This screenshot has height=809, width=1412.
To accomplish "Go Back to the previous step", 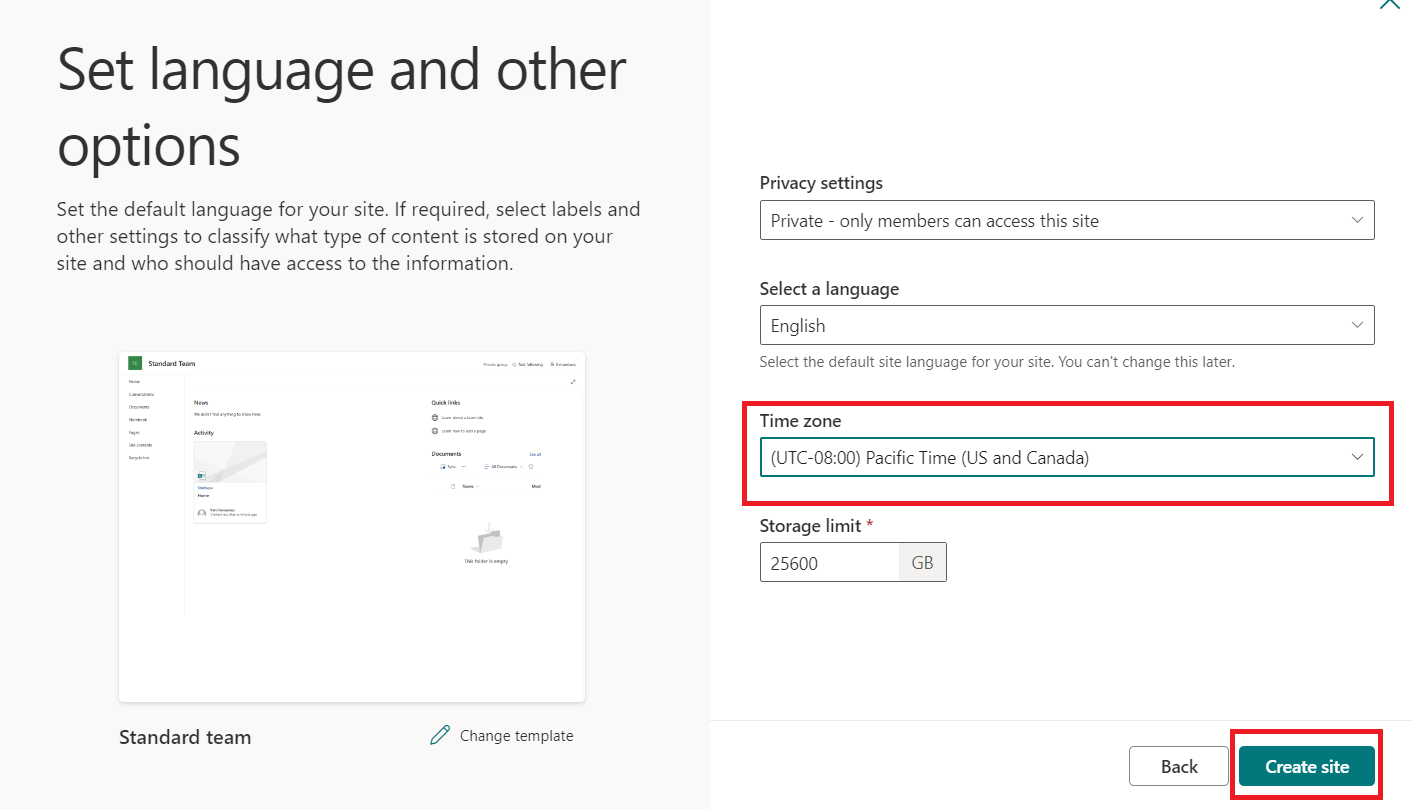I will coord(1179,767).
